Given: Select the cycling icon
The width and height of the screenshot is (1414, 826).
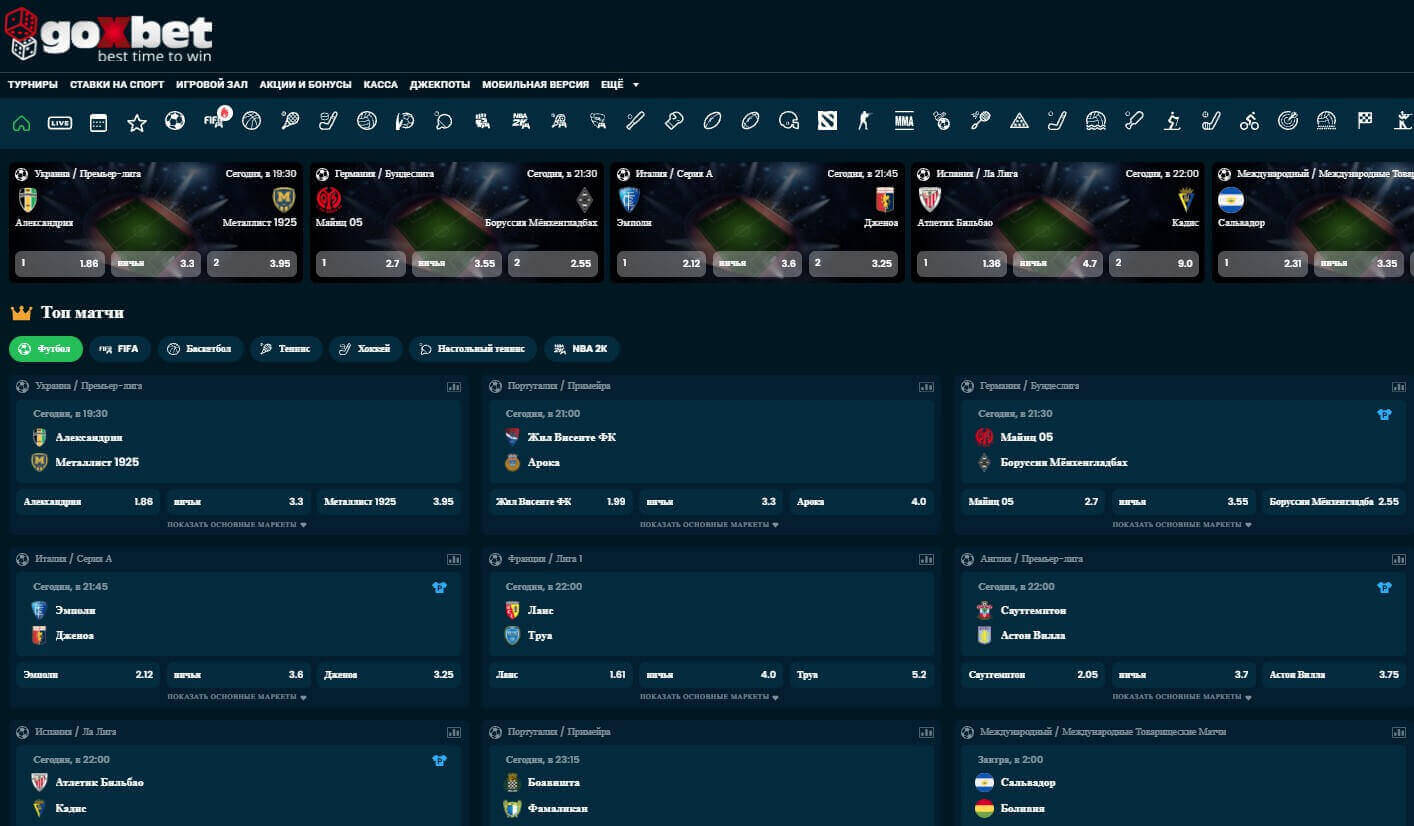Looking at the screenshot, I should coord(1249,121).
